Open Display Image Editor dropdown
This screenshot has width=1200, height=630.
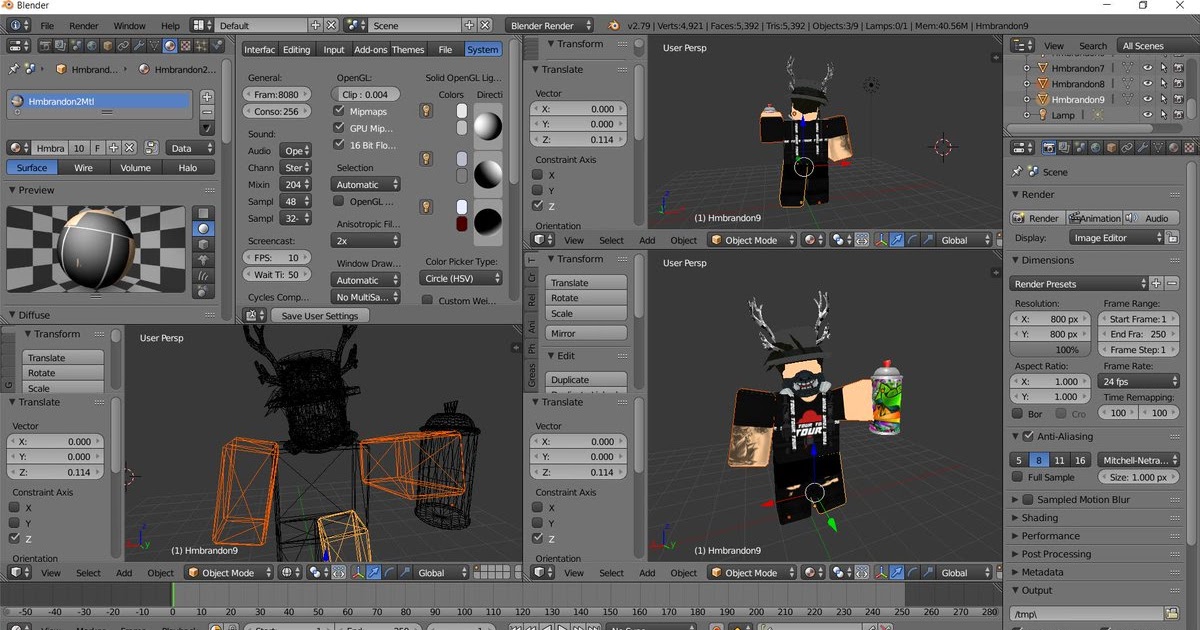point(1116,238)
